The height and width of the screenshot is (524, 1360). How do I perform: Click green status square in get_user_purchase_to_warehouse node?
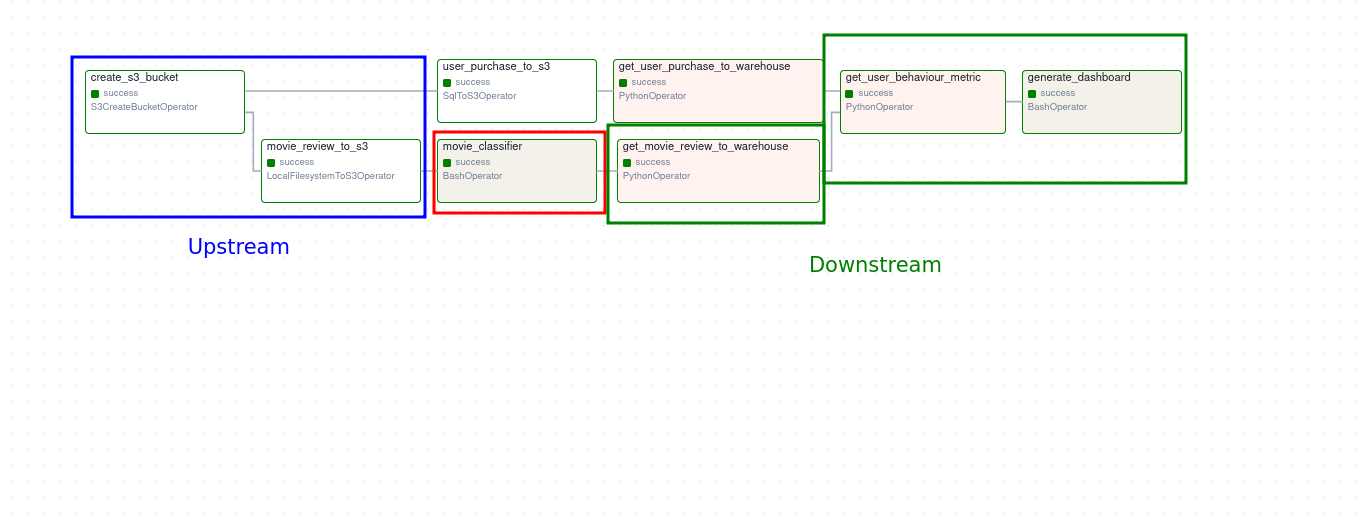pyautogui.click(x=623, y=83)
